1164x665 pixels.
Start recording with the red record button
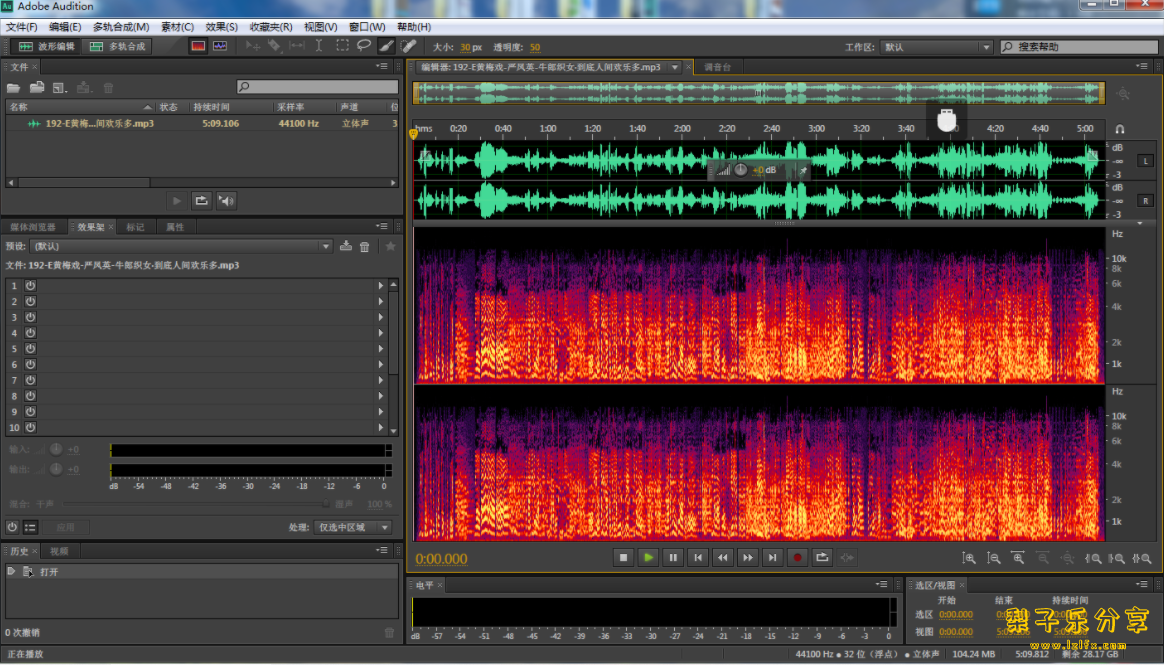pyautogui.click(x=797, y=557)
